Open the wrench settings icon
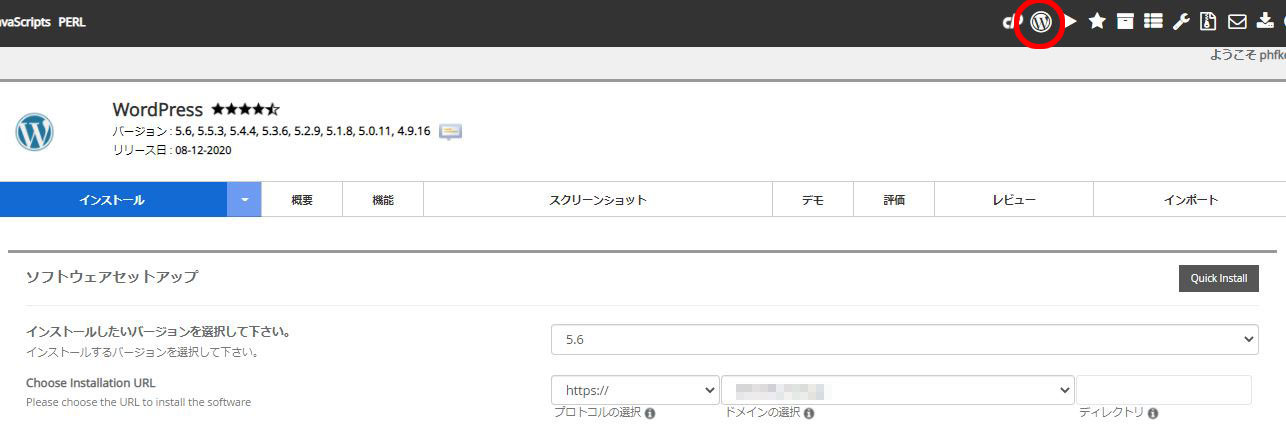Image resolution: width=1286 pixels, height=444 pixels. pos(1181,21)
